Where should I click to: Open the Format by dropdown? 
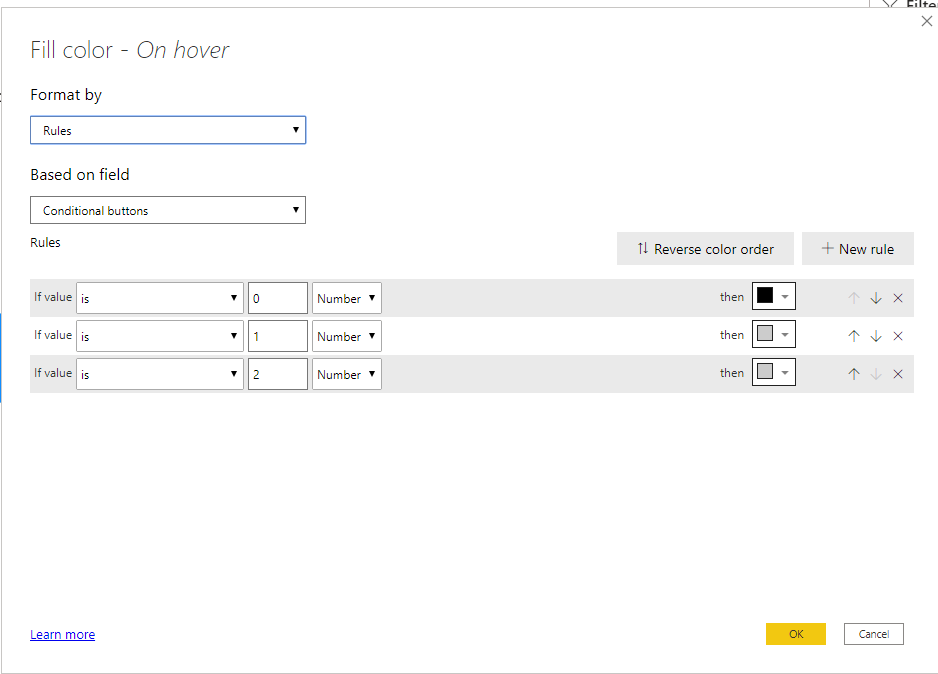coord(168,130)
